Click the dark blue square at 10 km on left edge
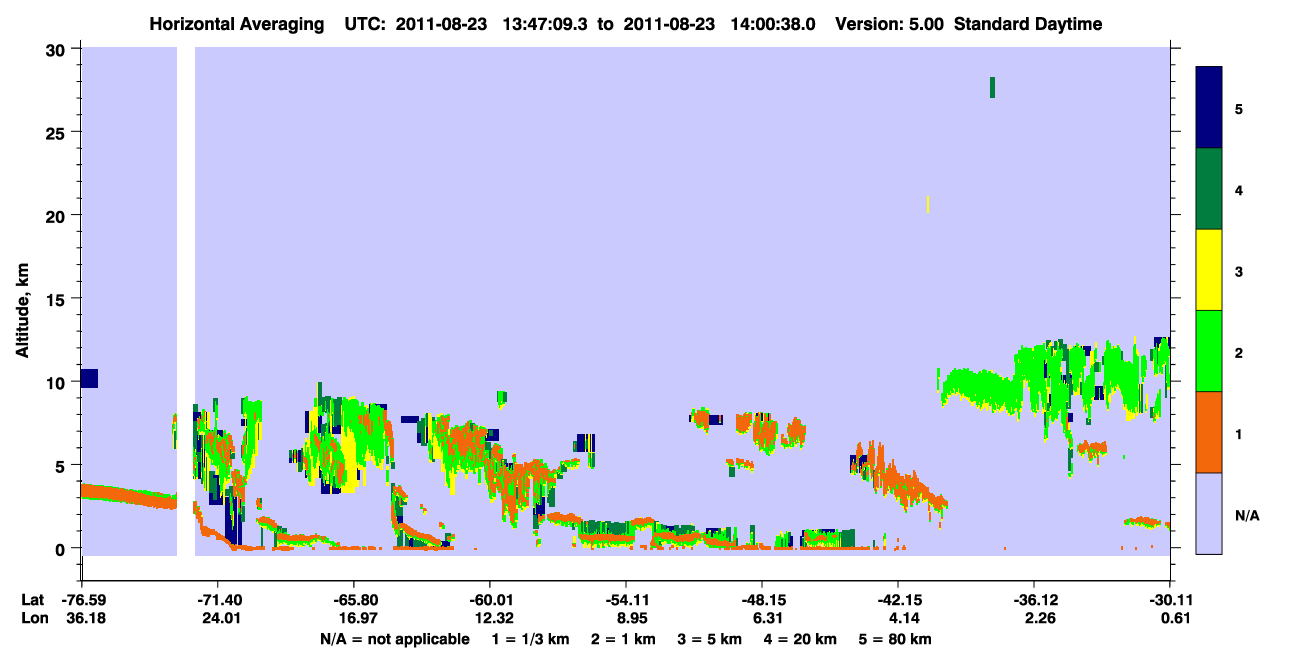This screenshot has height=667, width=1300. (89, 378)
